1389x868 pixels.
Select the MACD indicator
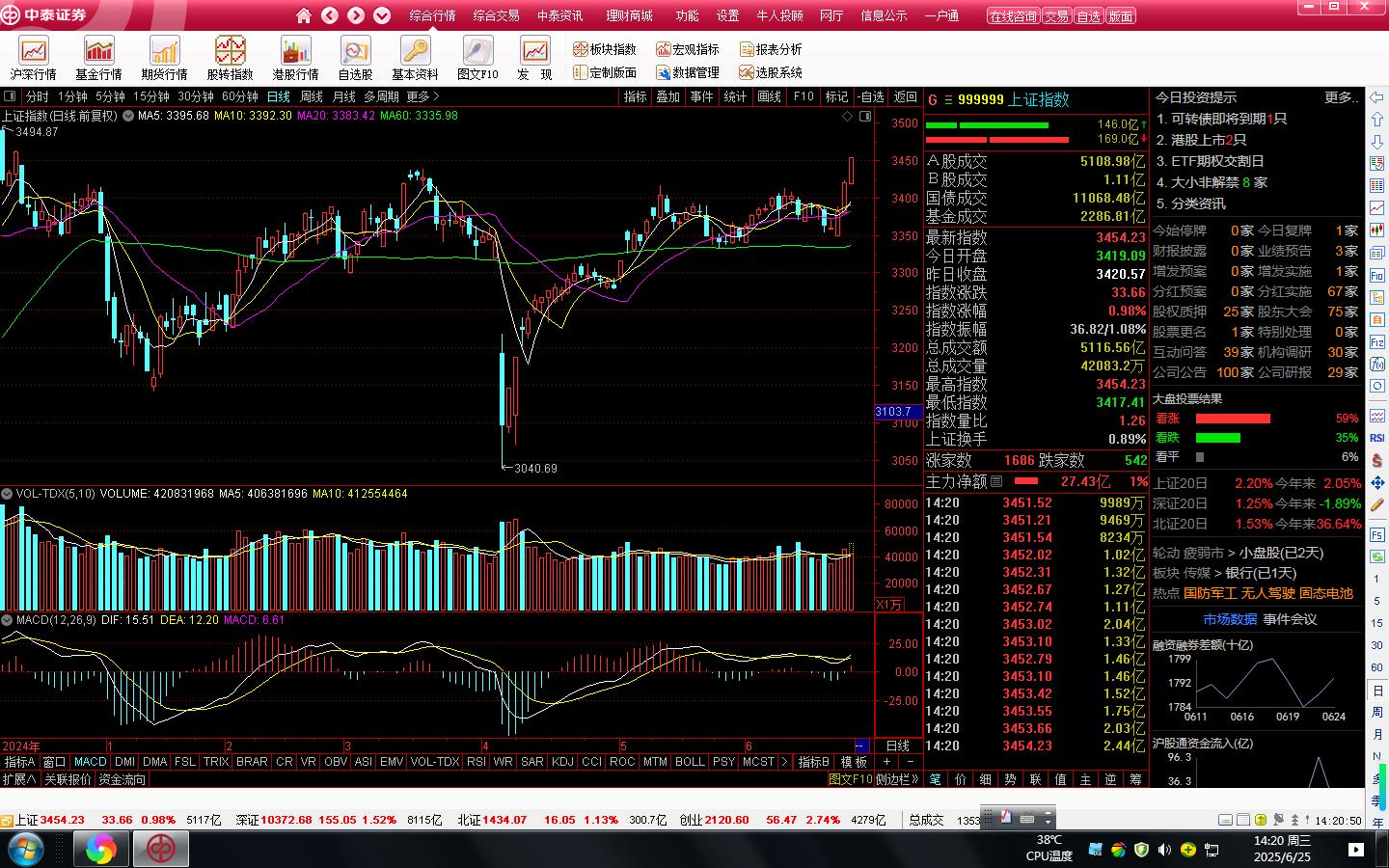tap(90, 762)
